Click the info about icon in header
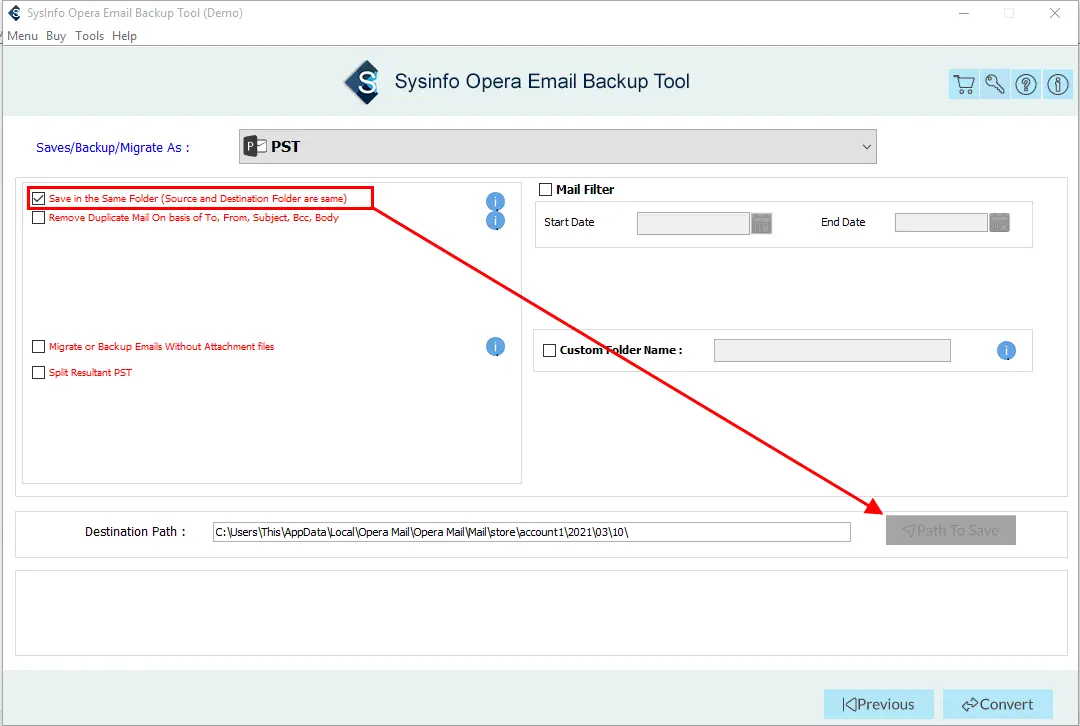Viewport: 1080px width, 726px height. point(1057,84)
